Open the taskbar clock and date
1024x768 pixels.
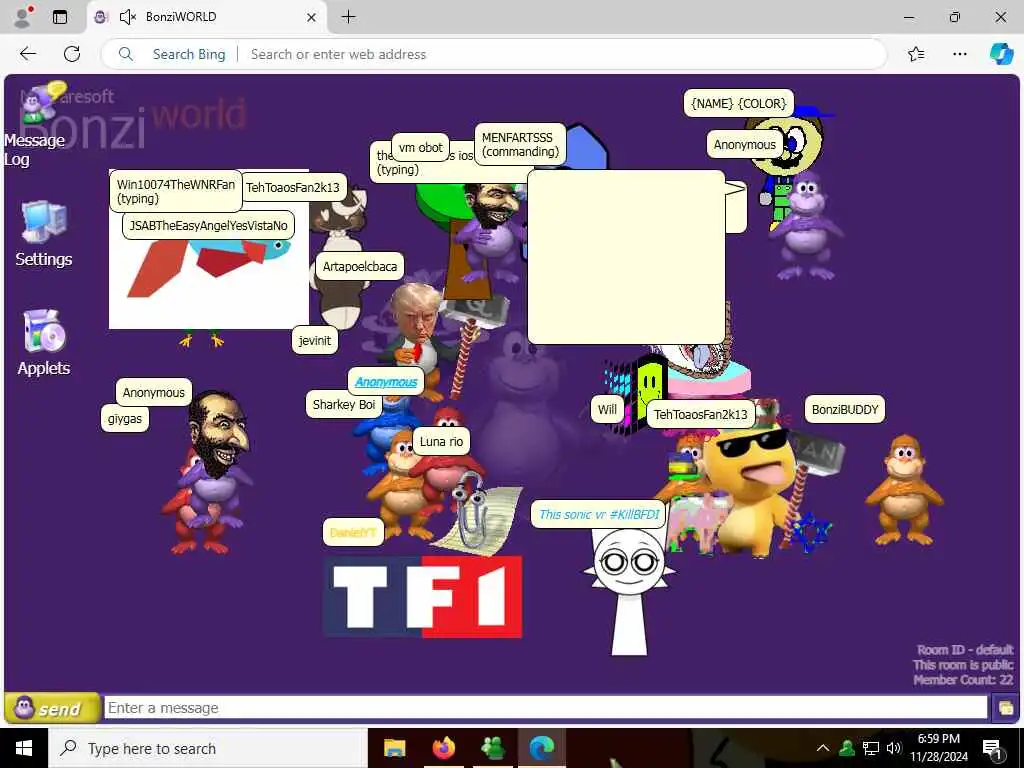(939, 748)
